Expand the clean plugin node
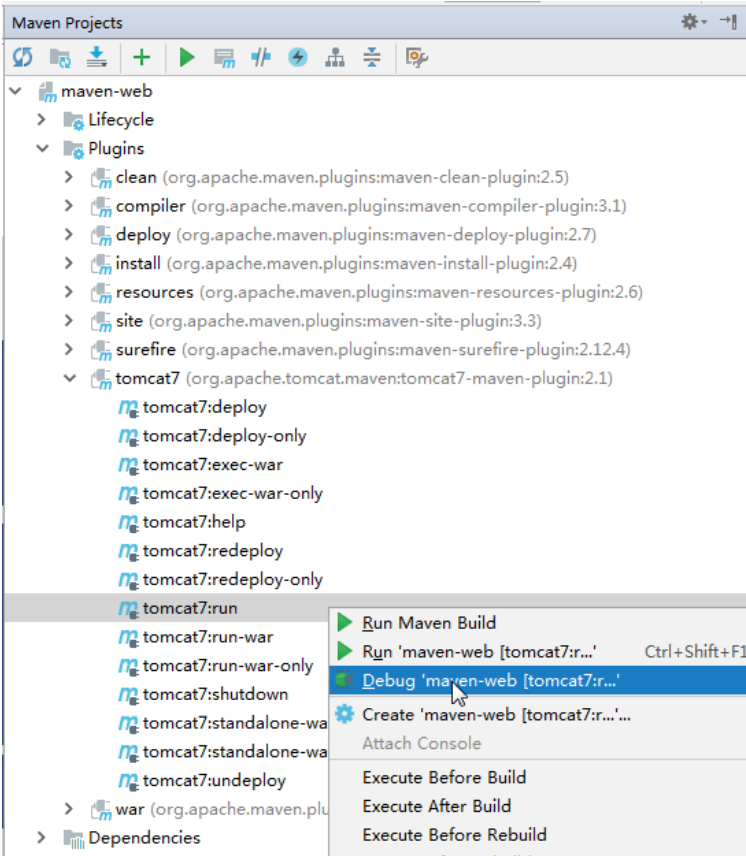Image resolution: width=746 pixels, height=856 pixels. tap(69, 177)
